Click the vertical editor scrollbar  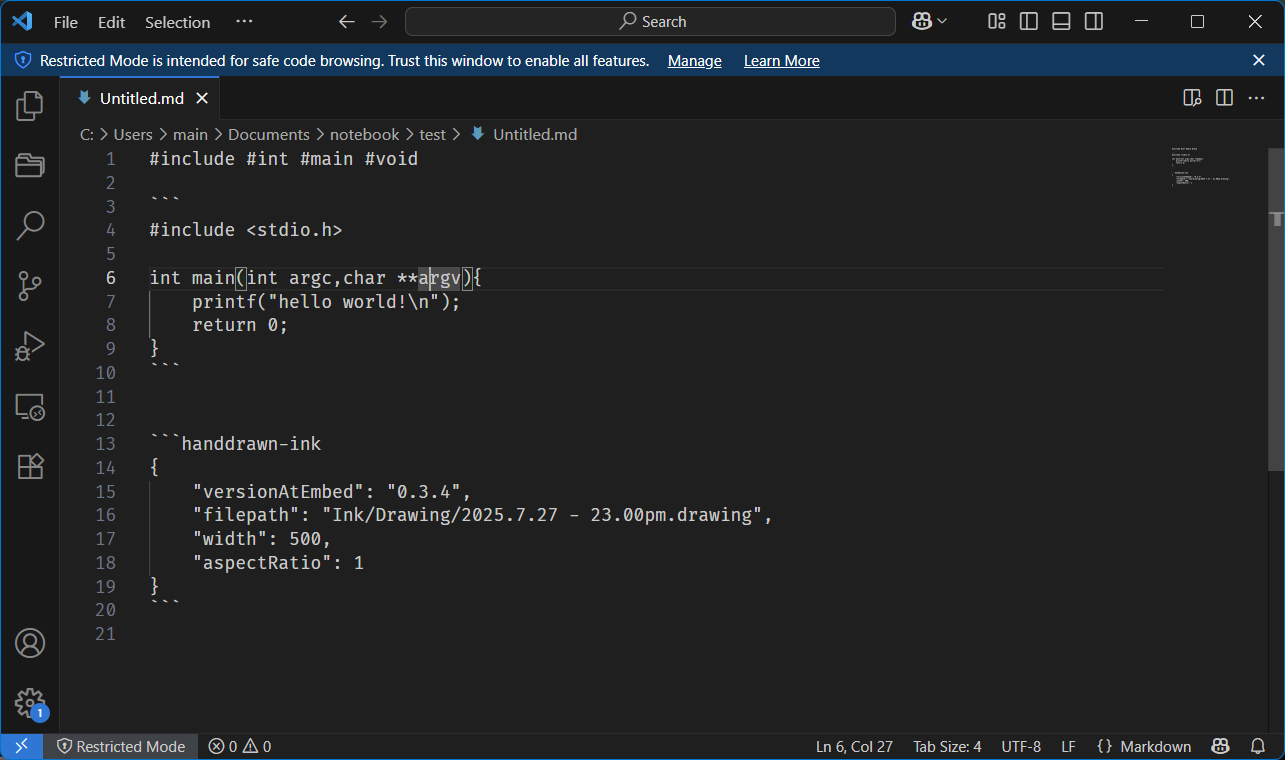click(x=1276, y=310)
